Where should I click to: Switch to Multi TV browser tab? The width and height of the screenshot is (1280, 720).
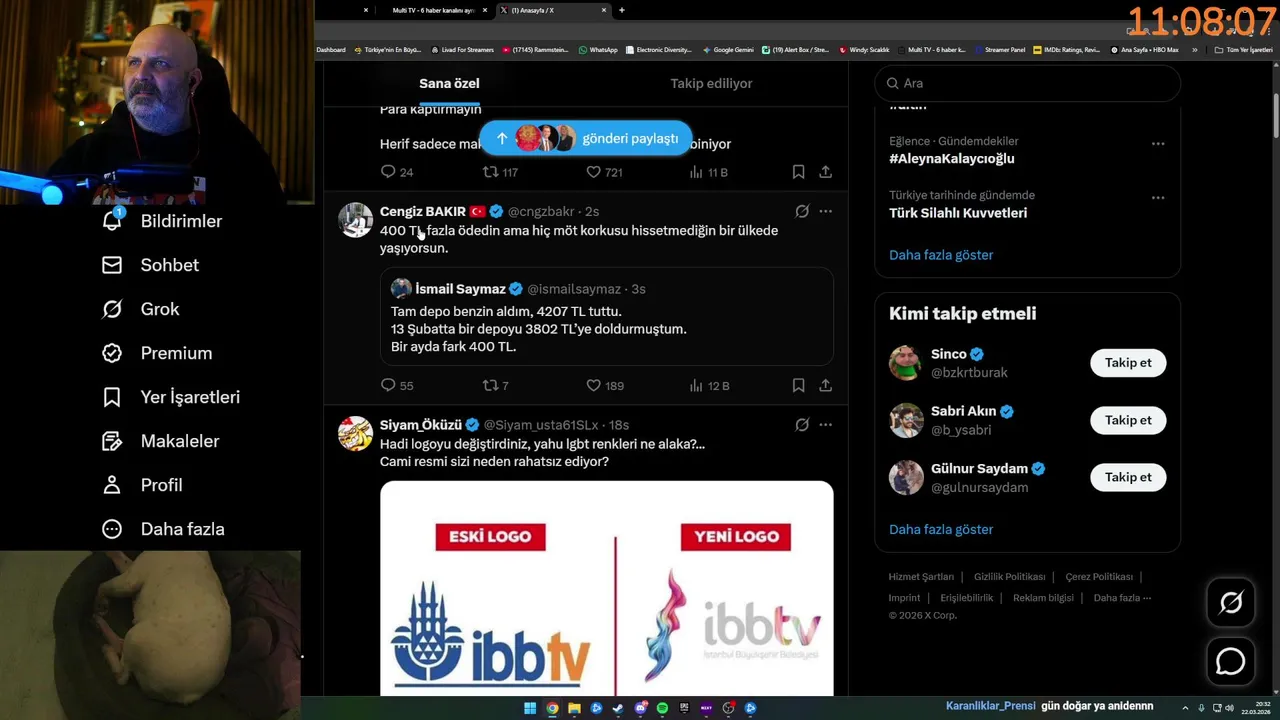coord(433,10)
